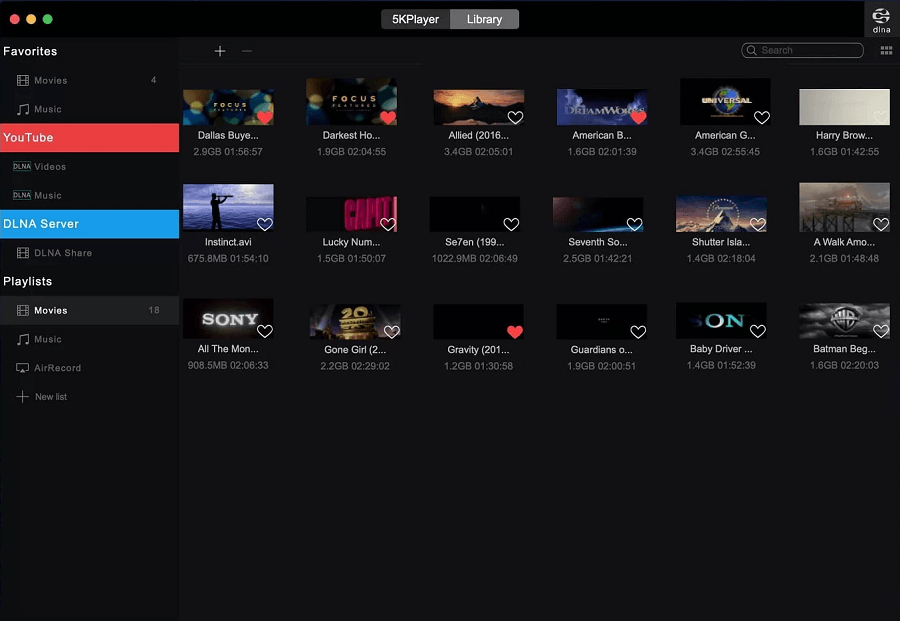Viewport: 900px width, 621px height.
Task: Click the text "1022.9MB 02:06:49"
Action: 475,258
